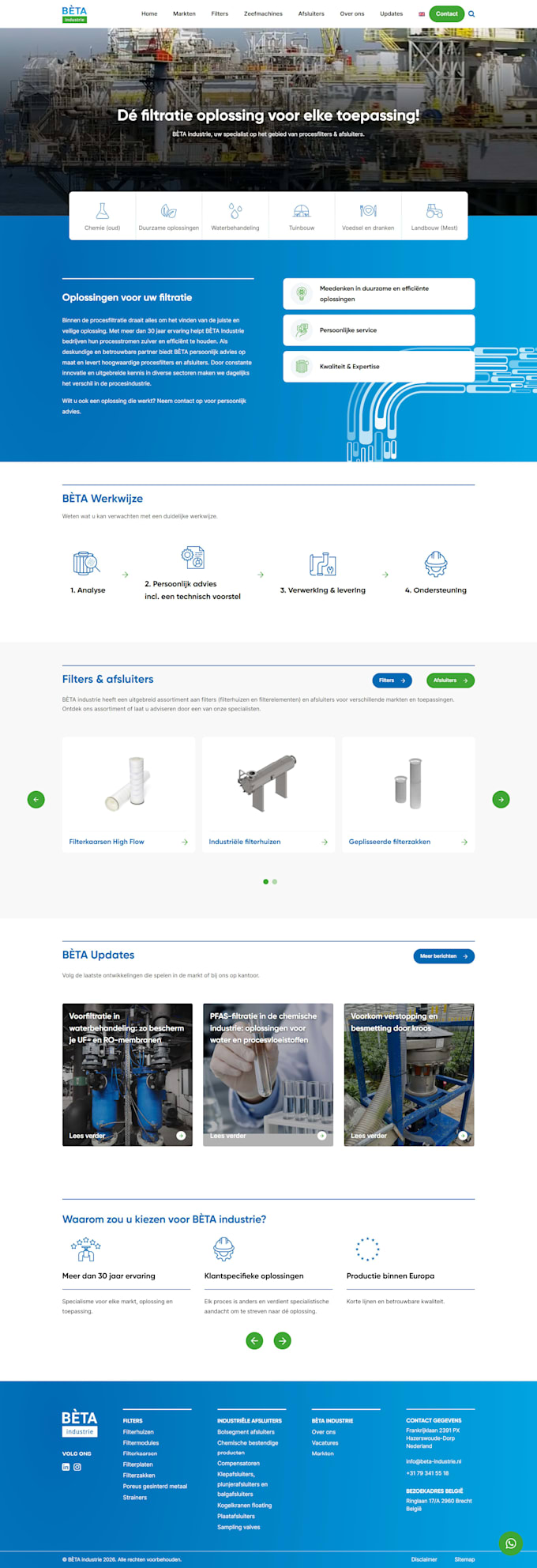This screenshot has height=1568, width=537.
Task: Show next products with right carousel arrow
Action: (501, 799)
